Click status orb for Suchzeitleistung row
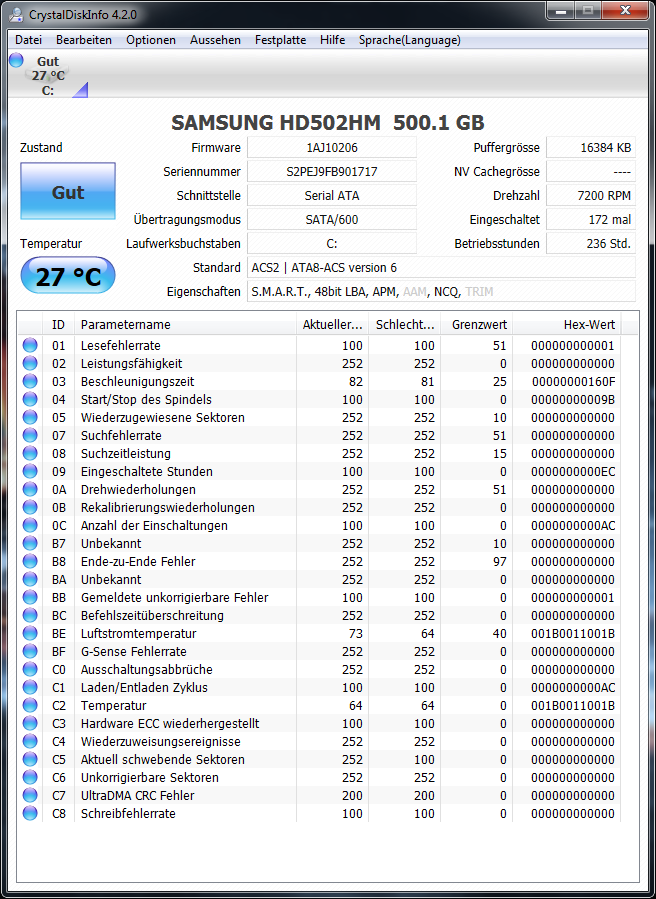Viewport: 656px width, 899px height. [30, 454]
